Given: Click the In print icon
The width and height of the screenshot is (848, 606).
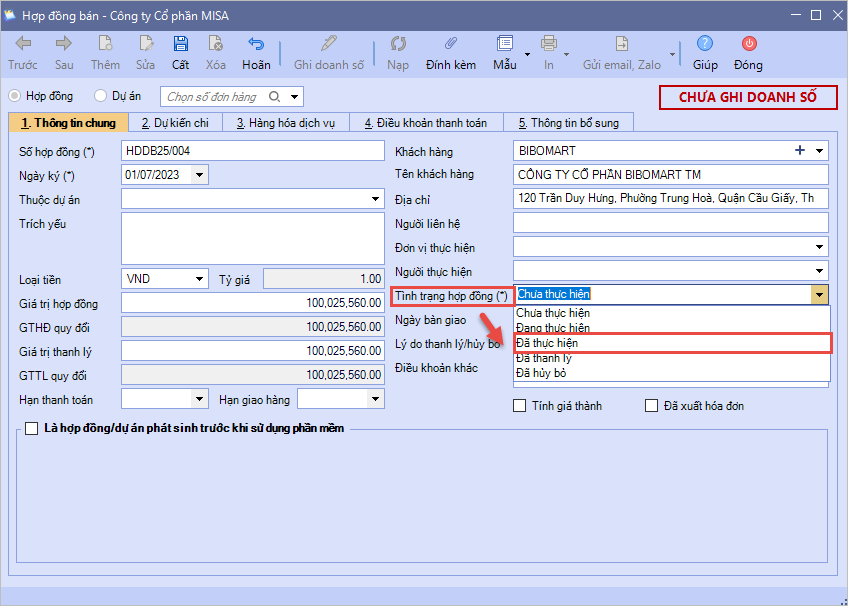Looking at the screenshot, I should [549, 44].
